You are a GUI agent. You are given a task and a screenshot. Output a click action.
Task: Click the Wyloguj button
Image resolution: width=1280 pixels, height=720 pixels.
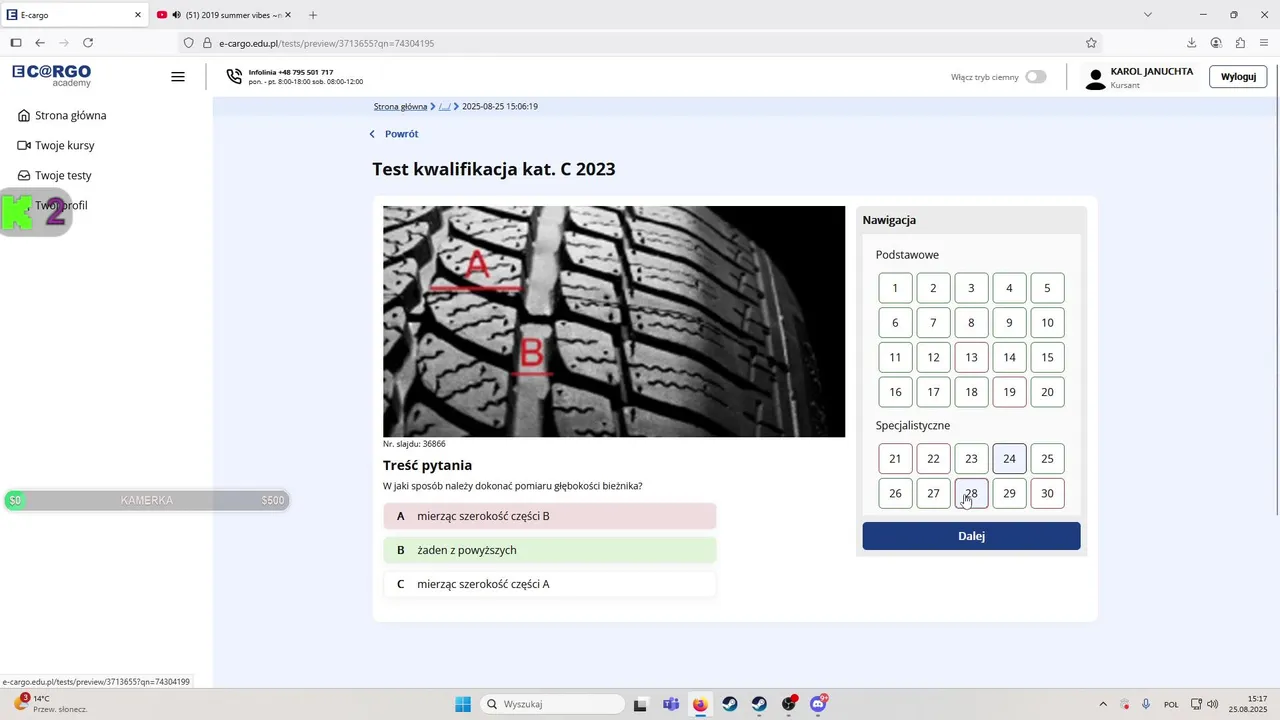click(x=1238, y=77)
